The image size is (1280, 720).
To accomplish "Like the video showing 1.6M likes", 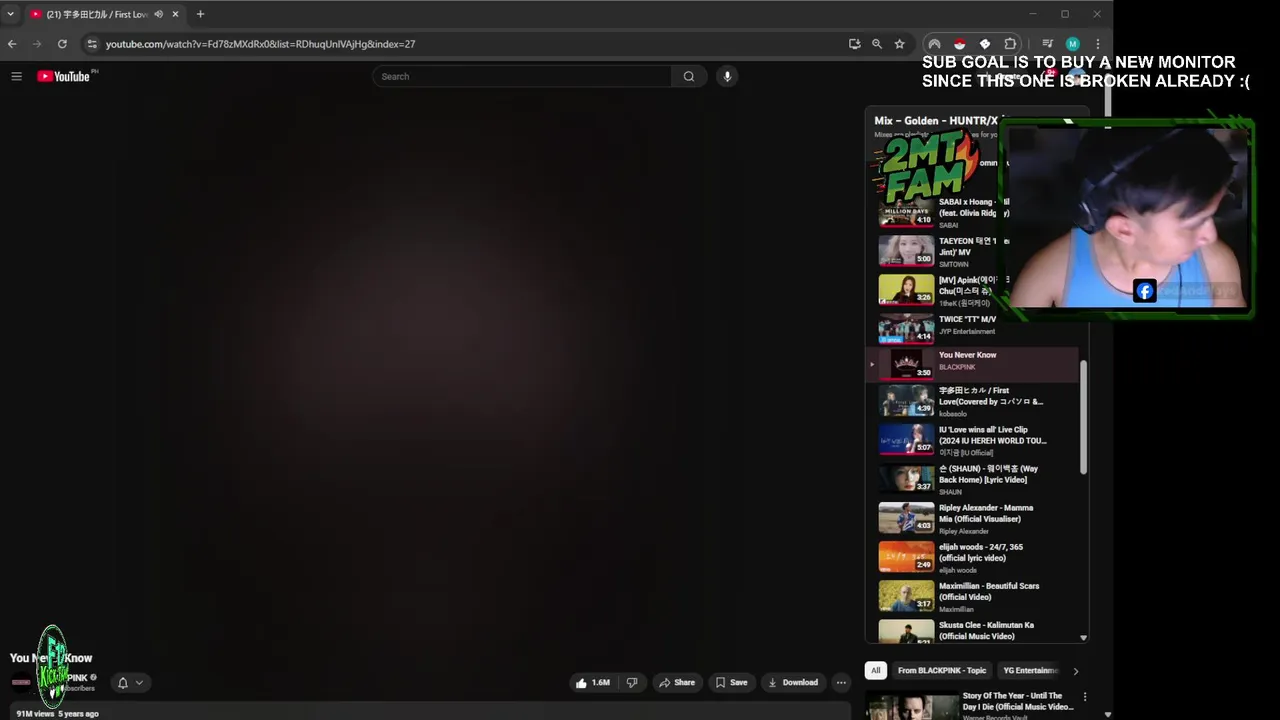I will point(592,683).
